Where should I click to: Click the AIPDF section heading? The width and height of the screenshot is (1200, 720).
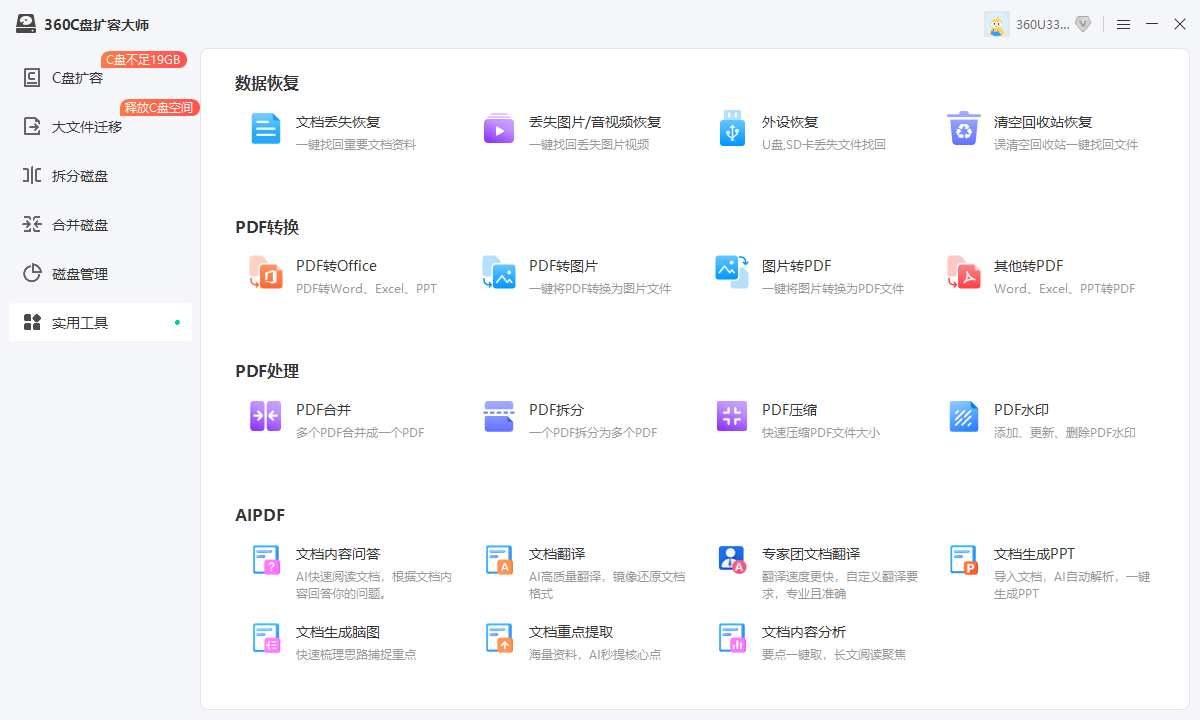click(x=260, y=515)
